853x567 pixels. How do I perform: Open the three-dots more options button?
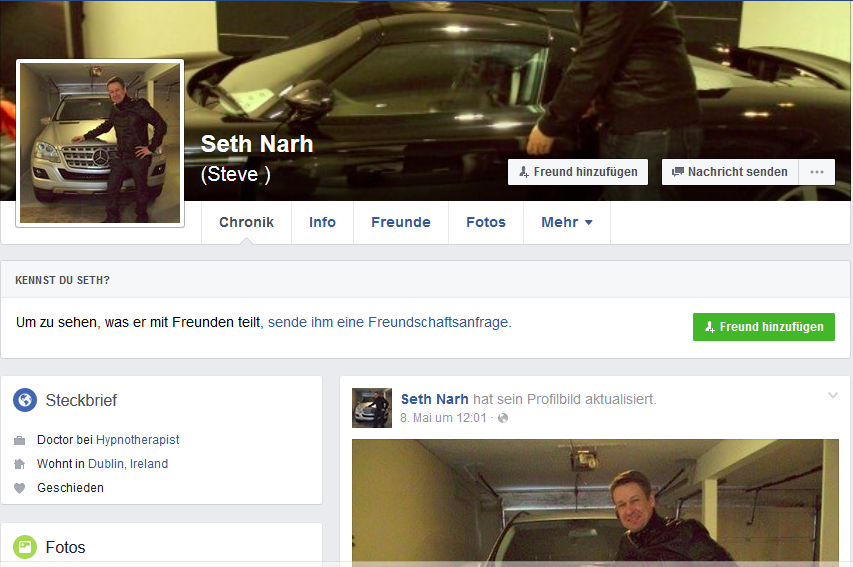click(817, 172)
